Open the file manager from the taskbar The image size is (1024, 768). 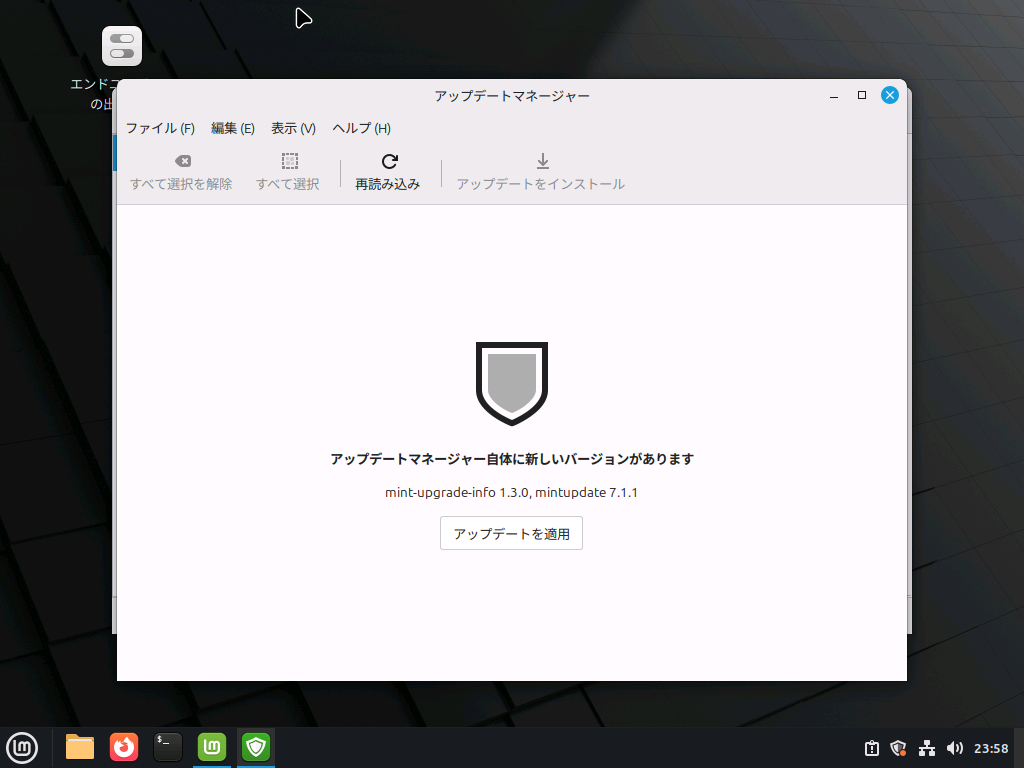[x=79, y=747]
